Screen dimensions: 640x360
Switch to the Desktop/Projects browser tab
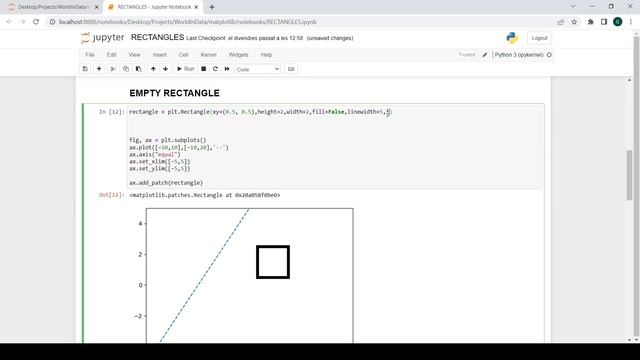click(x=52, y=7)
